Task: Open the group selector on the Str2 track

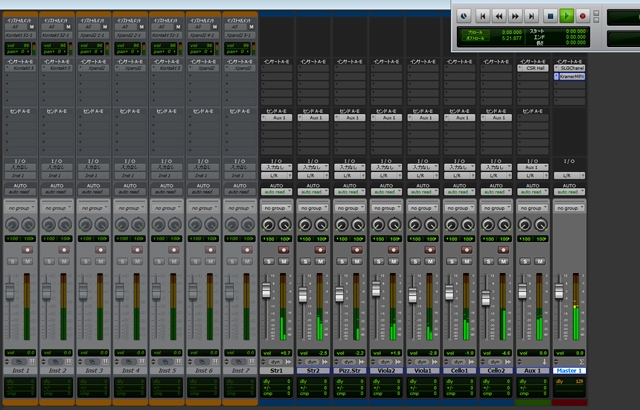Action: (313, 208)
